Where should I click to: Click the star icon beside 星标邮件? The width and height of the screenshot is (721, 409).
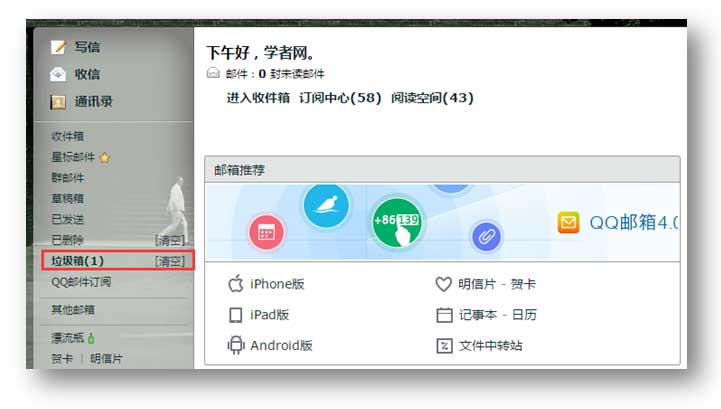pos(105,158)
